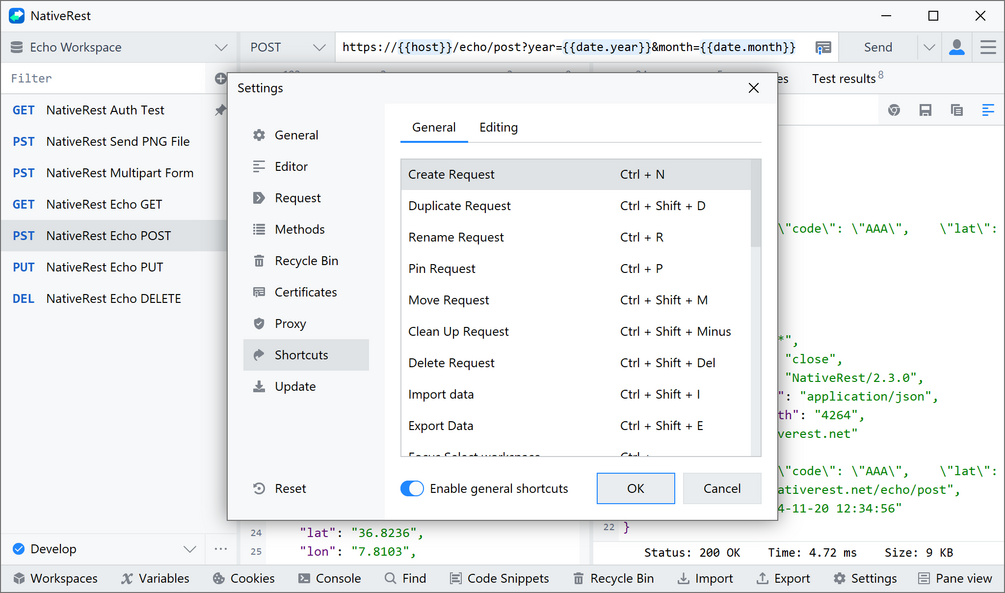Select the Rename Request shortcut row
Image resolution: width=1005 pixels, height=593 pixels.
point(576,237)
